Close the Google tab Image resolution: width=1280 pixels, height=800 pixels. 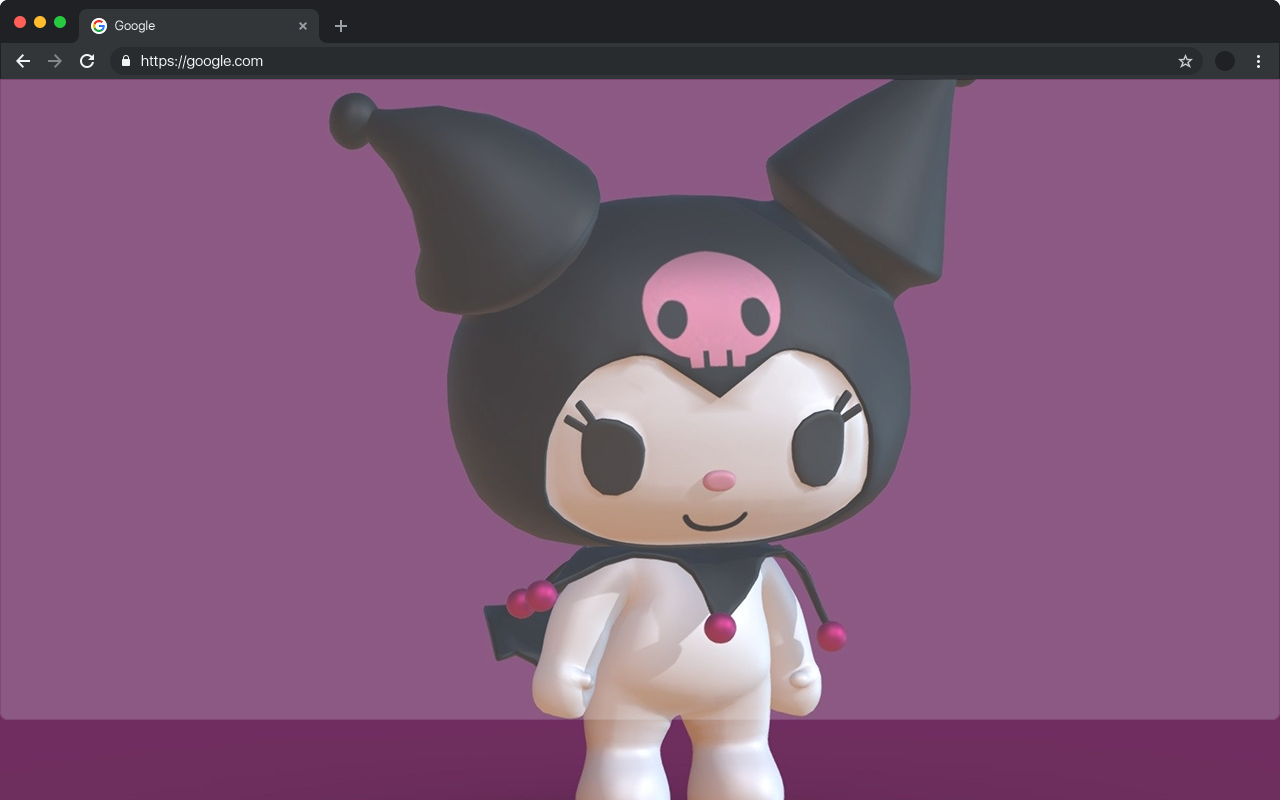(x=303, y=26)
